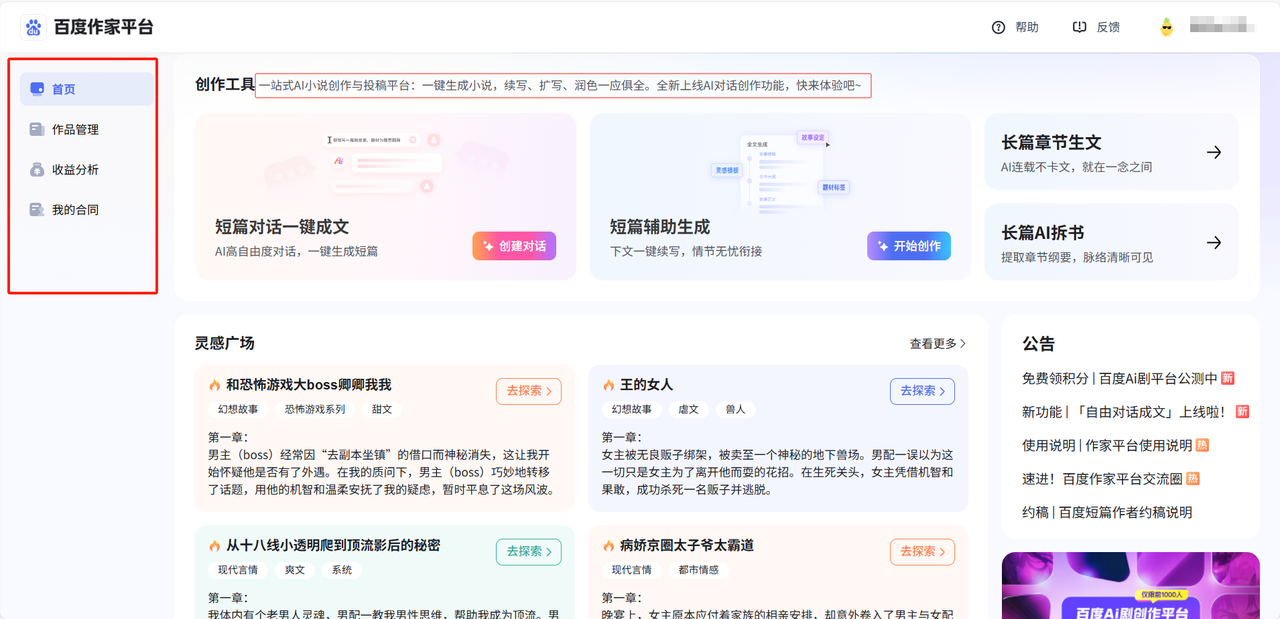
Task: Click the 开始创作 button
Action: (909, 246)
